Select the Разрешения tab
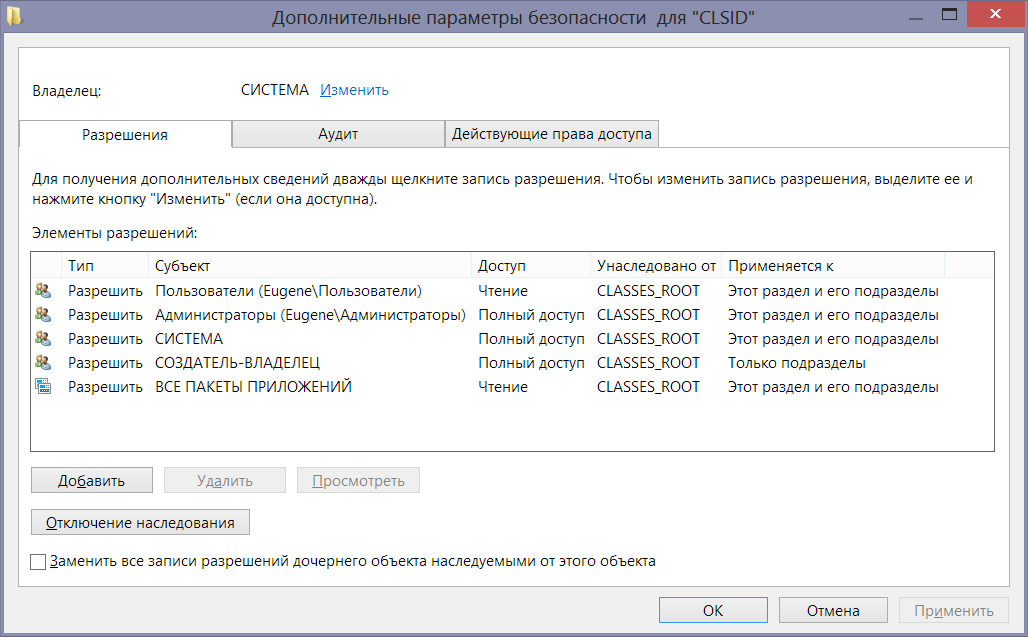This screenshot has height=637, width=1028. coord(125,135)
